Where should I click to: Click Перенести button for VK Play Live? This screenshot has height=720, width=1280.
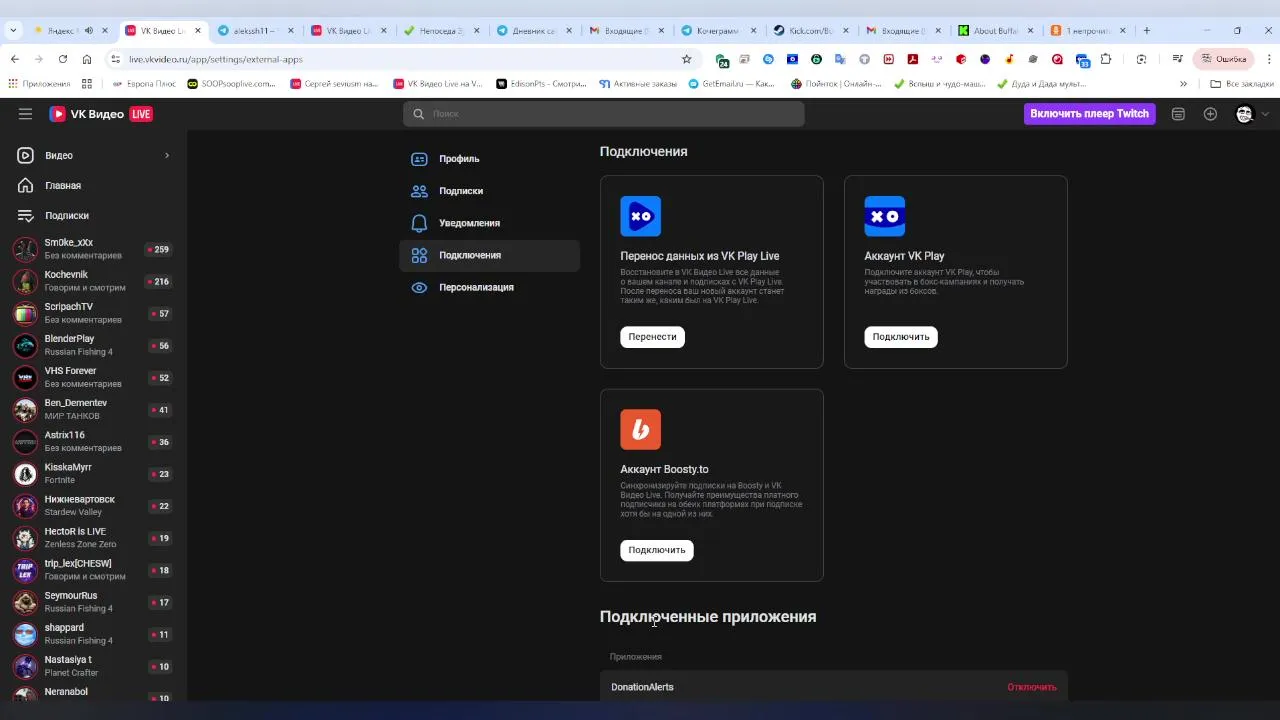coord(652,337)
